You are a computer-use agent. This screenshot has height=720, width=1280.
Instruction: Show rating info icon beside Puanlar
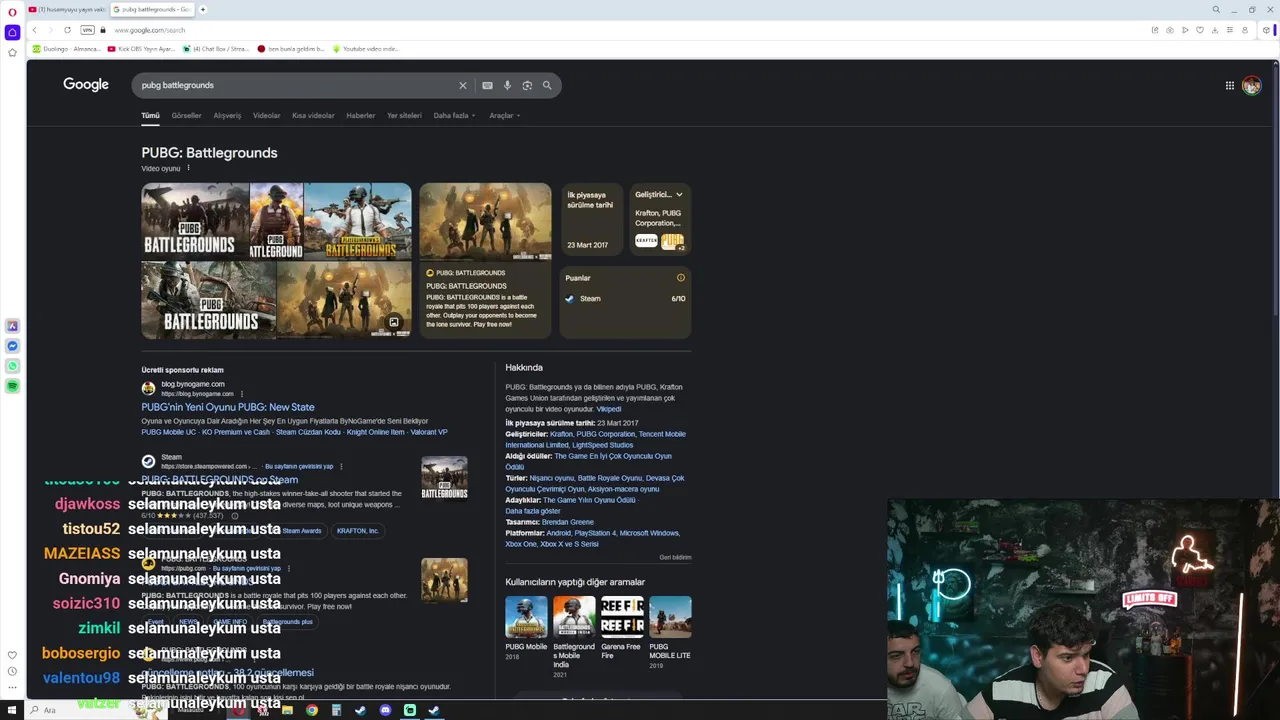pyautogui.click(x=681, y=278)
